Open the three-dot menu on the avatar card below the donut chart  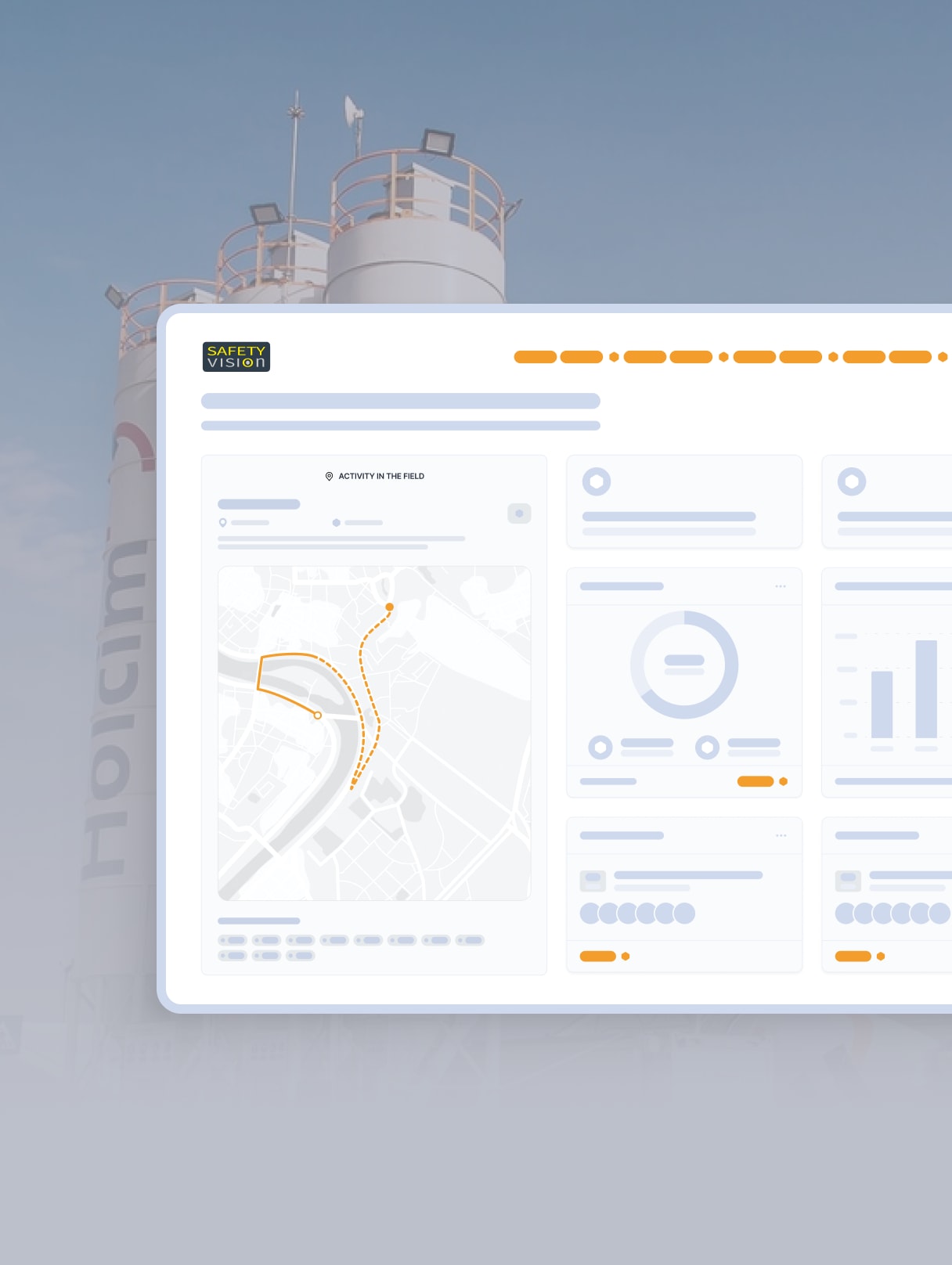click(781, 835)
